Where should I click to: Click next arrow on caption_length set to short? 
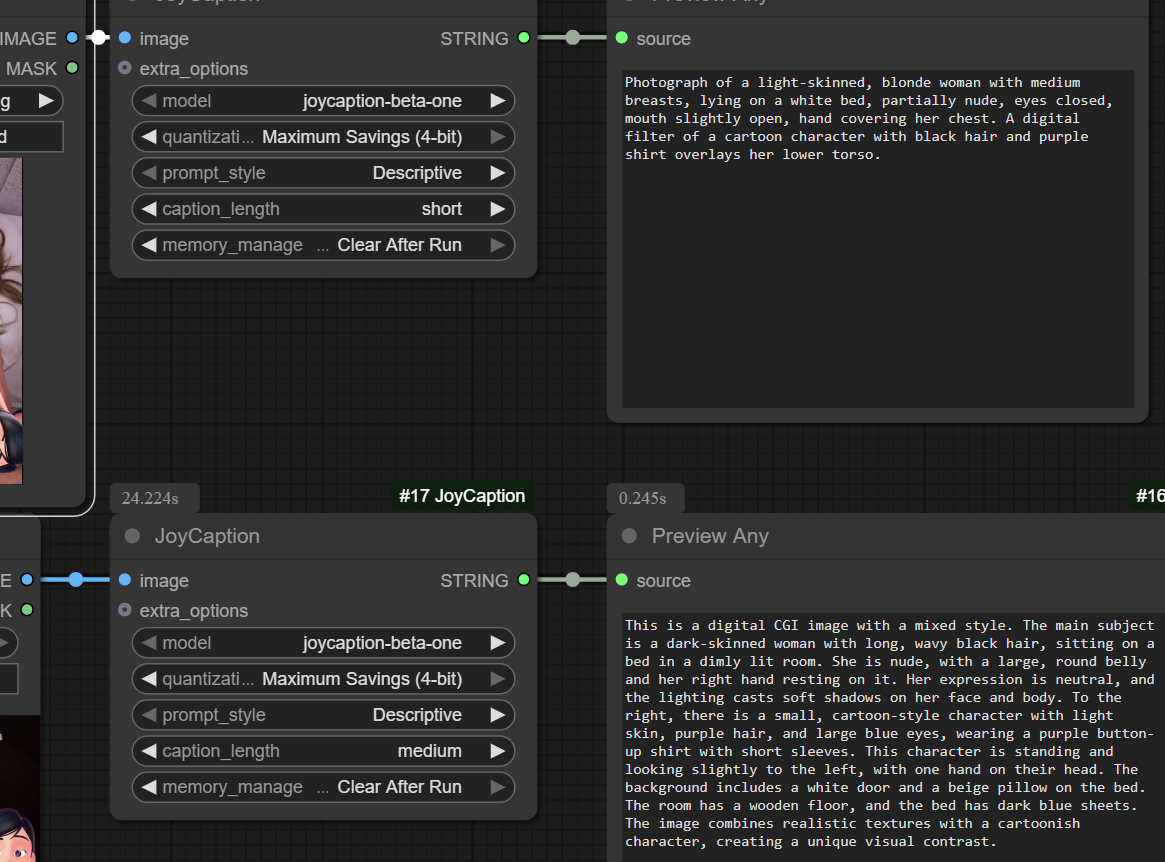(x=497, y=209)
